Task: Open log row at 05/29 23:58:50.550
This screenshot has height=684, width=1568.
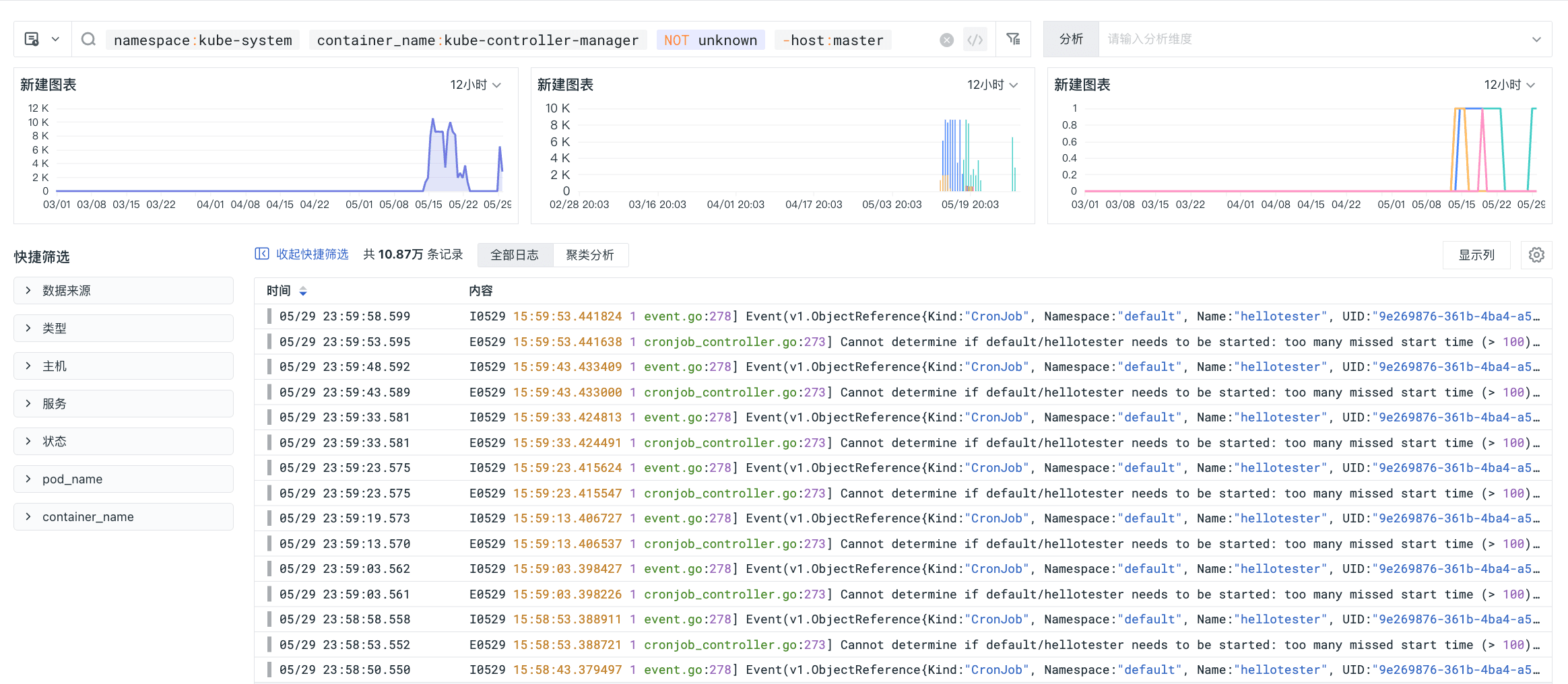Action: point(903,670)
